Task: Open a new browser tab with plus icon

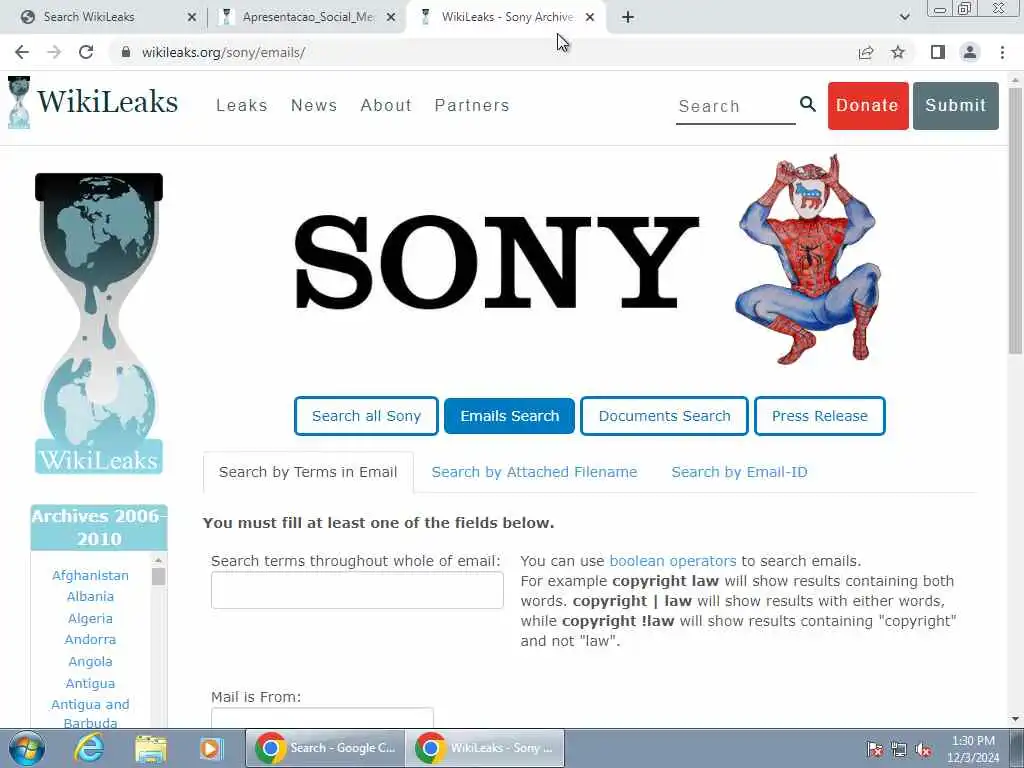Action: (x=628, y=17)
